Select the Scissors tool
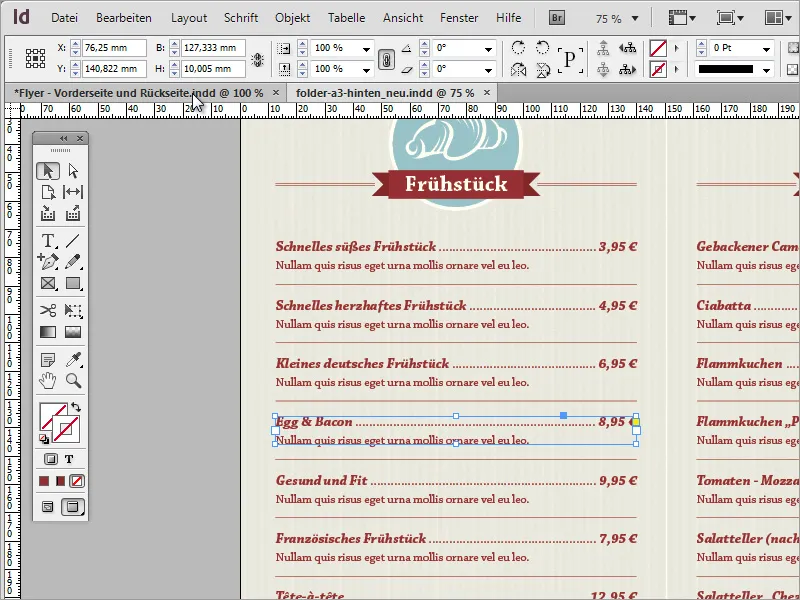The height and width of the screenshot is (600, 800). (x=48, y=310)
